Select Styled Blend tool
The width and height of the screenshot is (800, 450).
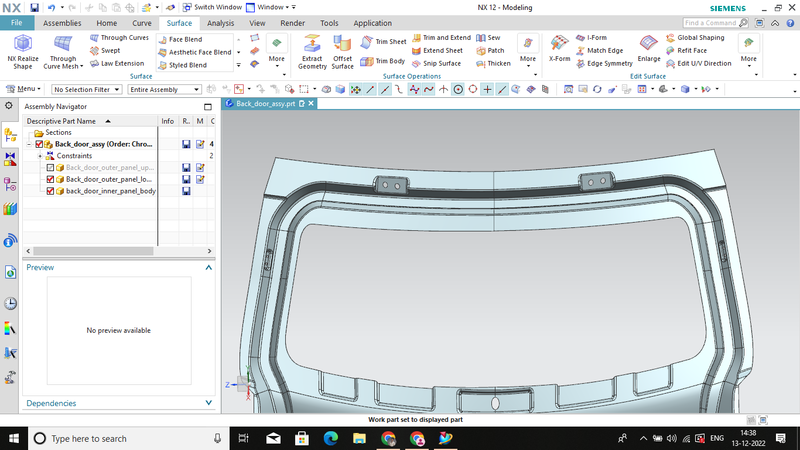[182, 65]
